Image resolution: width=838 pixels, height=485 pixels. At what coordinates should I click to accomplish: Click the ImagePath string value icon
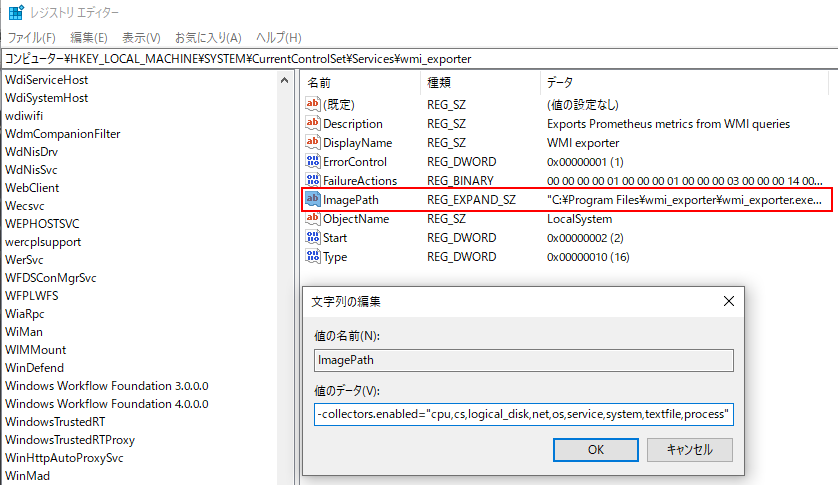tap(313, 199)
